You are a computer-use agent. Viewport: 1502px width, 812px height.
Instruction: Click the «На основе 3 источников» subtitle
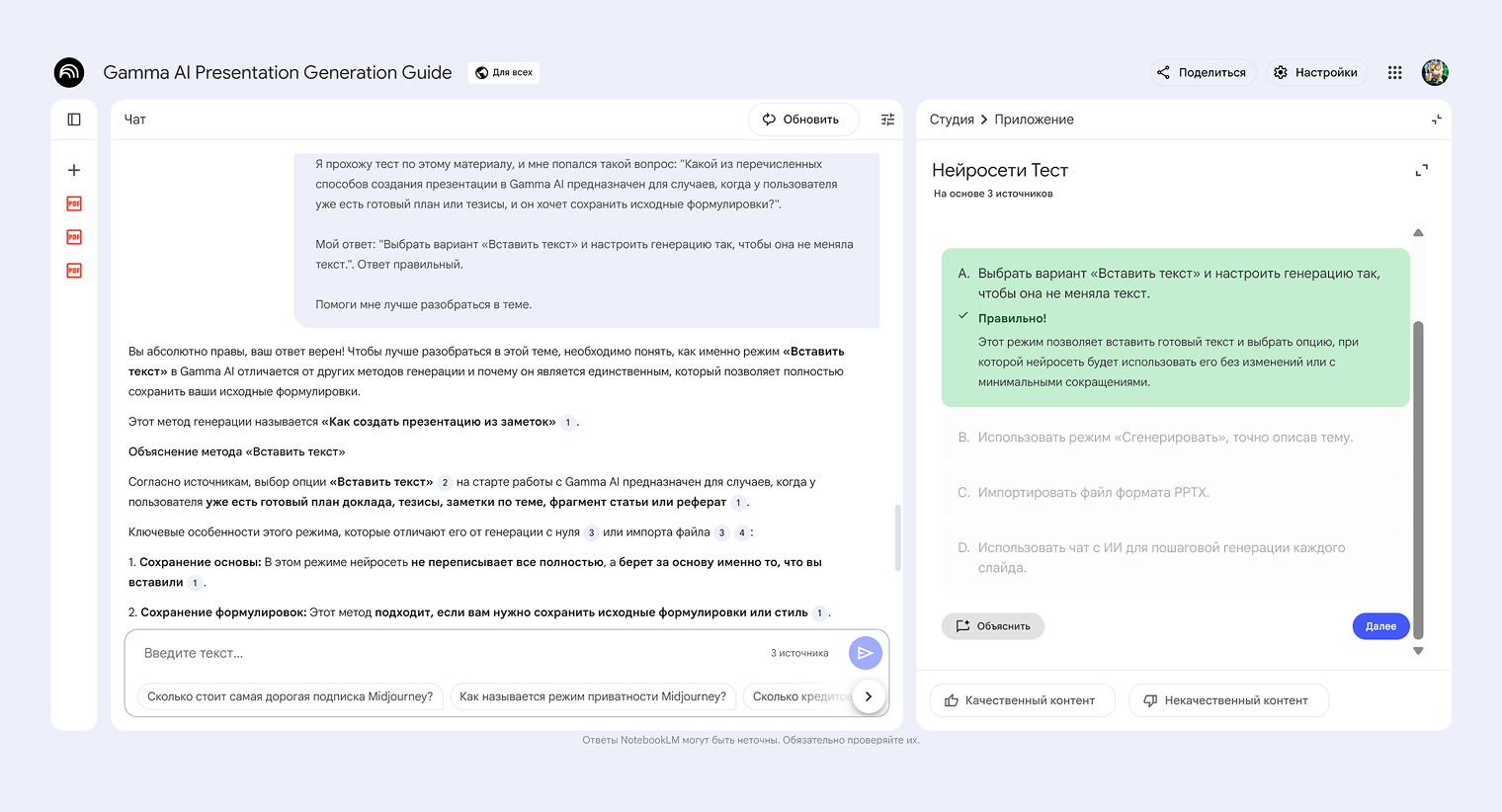[993, 194]
